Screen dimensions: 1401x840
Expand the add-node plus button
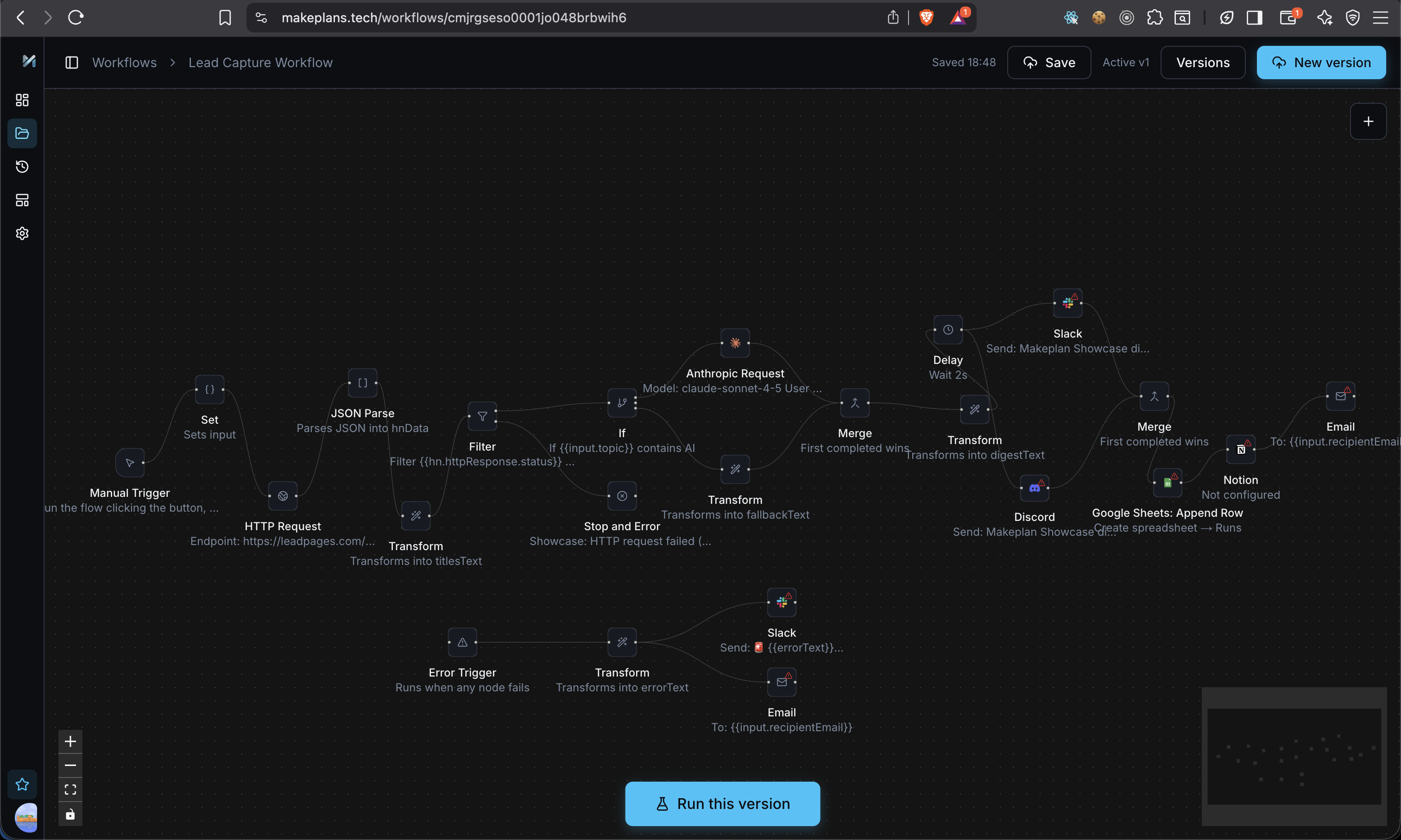coord(1368,121)
